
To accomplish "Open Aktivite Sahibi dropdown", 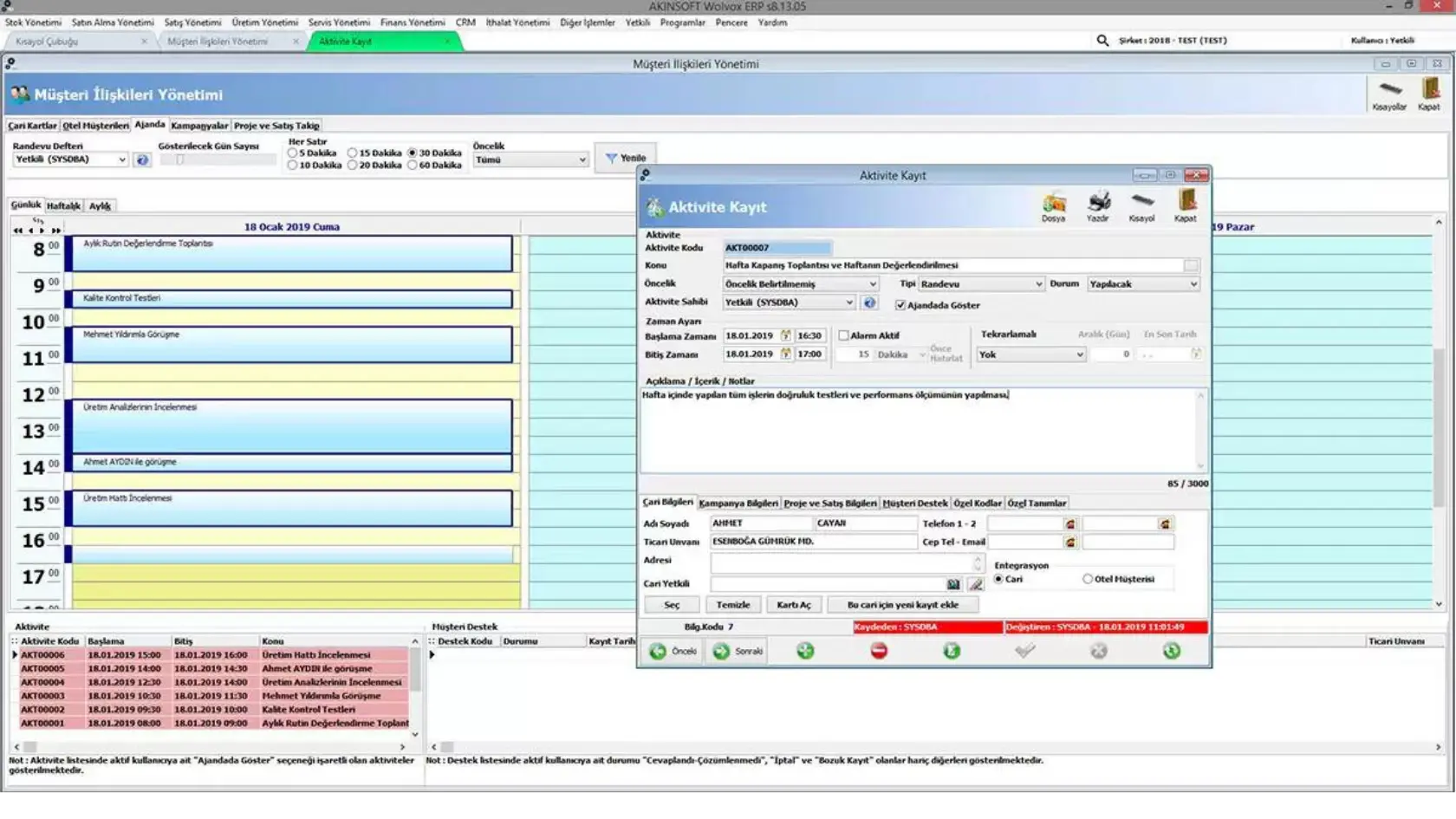I will click(x=790, y=302).
